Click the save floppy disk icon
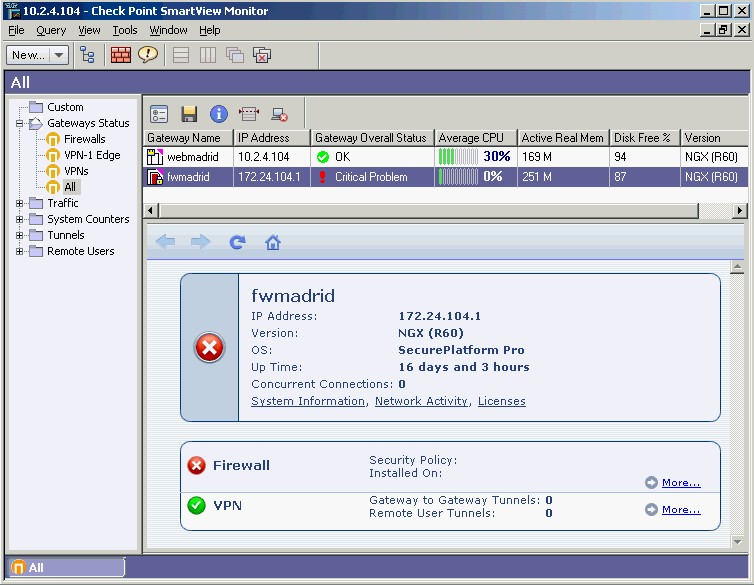 [189, 114]
